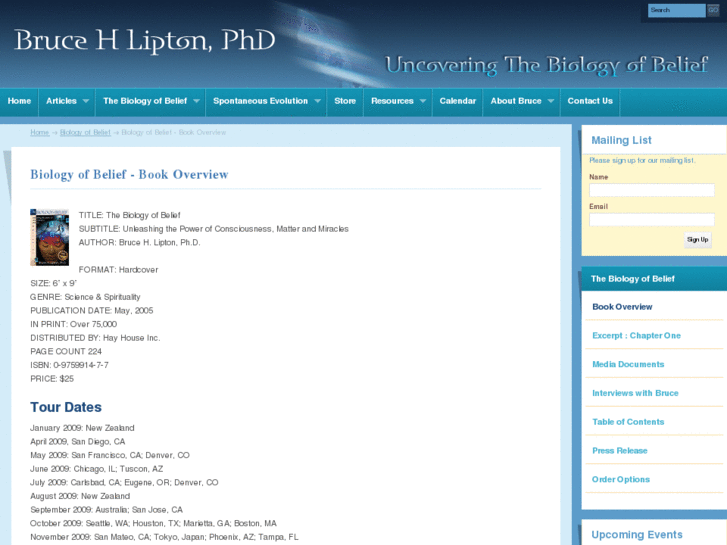Open the book cover thumbnail image
Image resolution: width=727 pixels, height=545 pixels.
[x=50, y=237]
